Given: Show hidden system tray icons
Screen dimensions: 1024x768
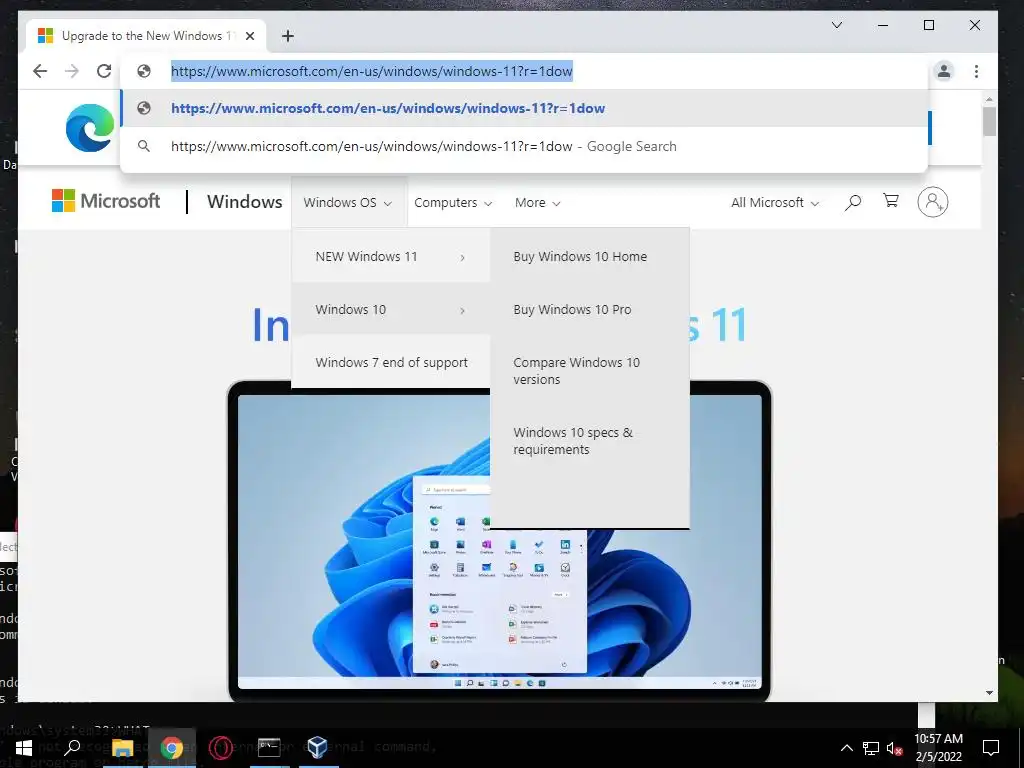Looking at the screenshot, I should (846, 748).
